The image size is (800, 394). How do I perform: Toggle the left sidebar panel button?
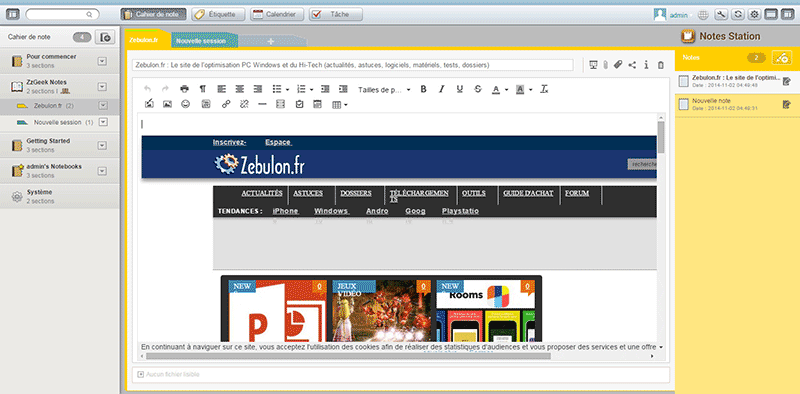(x=12, y=14)
